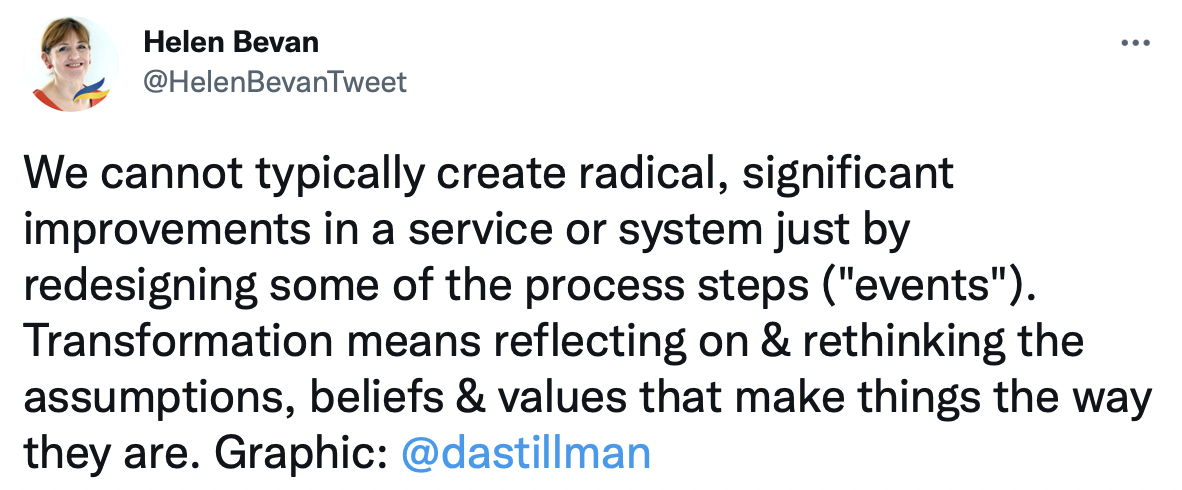Image resolution: width=1182 pixels, height=490 pixels.
Task: Open the @dastillman mention link
Action: tap(526, 453)
